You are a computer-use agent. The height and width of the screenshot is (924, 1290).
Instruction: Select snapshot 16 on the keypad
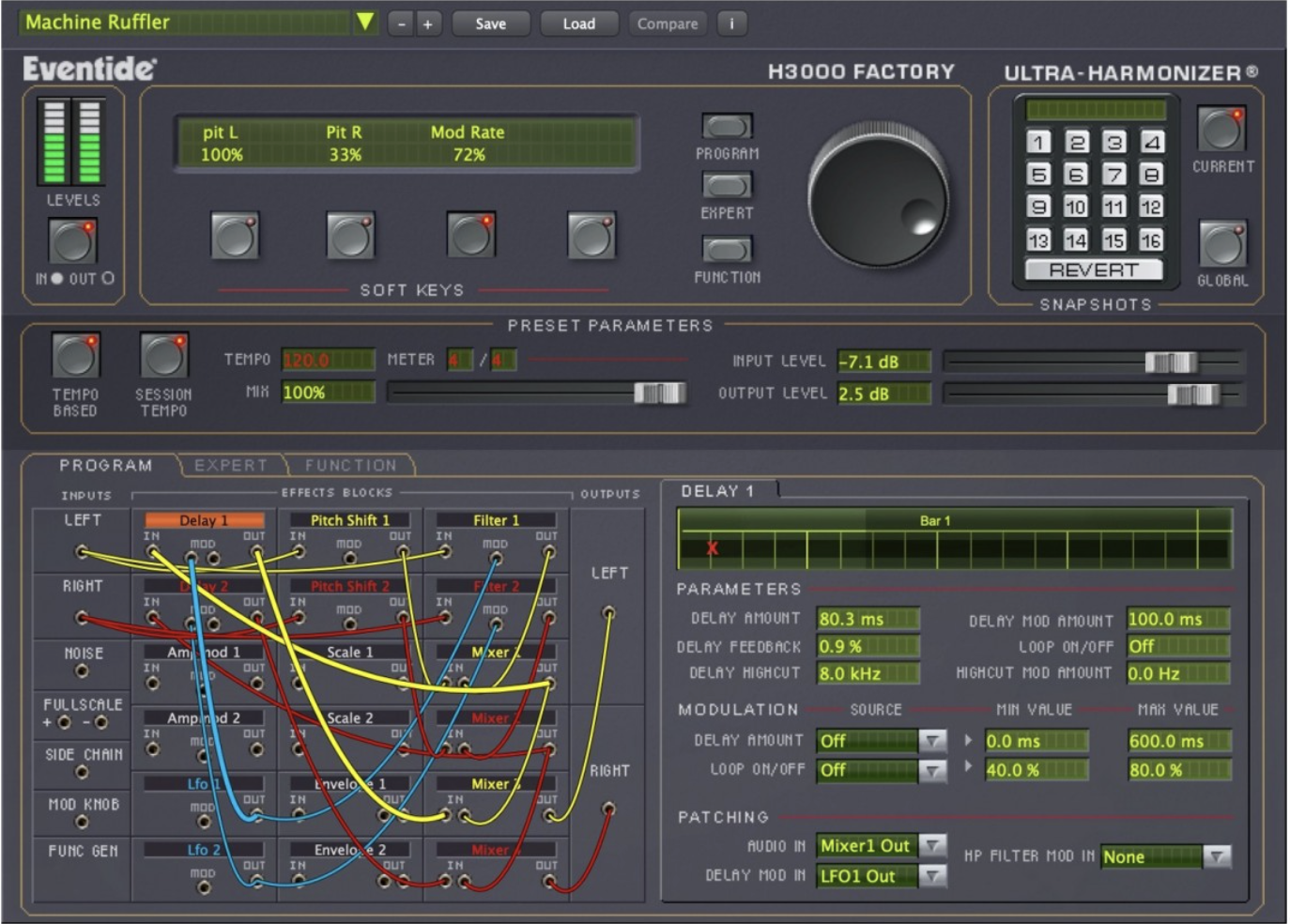pyautogui.click(x=1151, y=240)
